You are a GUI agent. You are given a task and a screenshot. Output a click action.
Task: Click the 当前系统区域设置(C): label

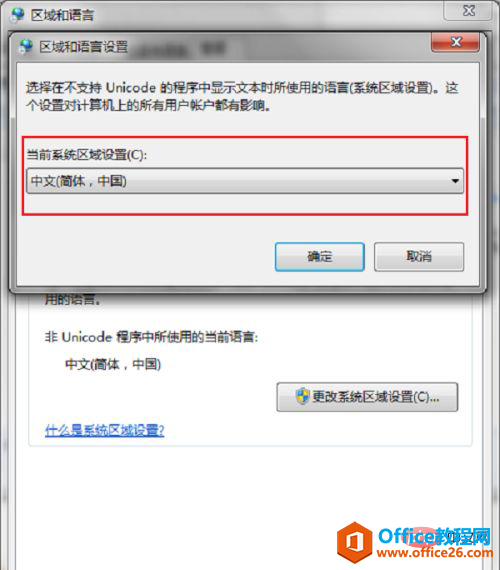click(x=87, y=154)
